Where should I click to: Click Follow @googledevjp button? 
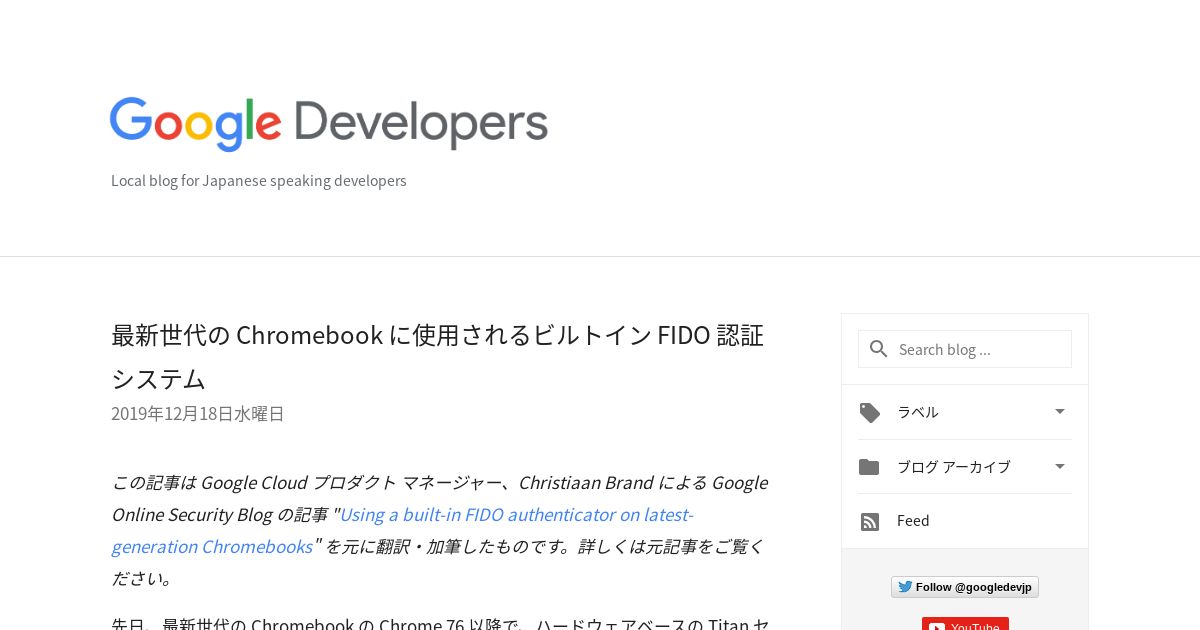[965, 587]
